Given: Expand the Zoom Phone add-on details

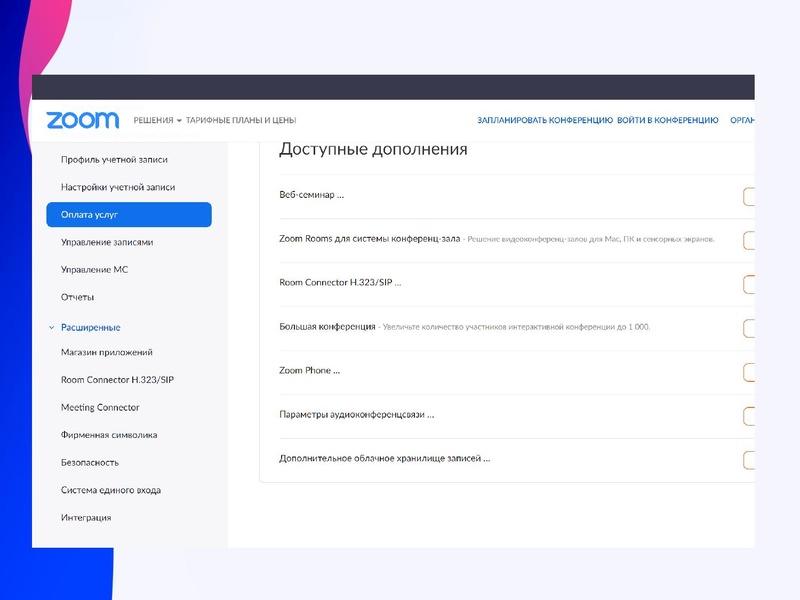Looking at the screenshot, I should click(308, 368).
